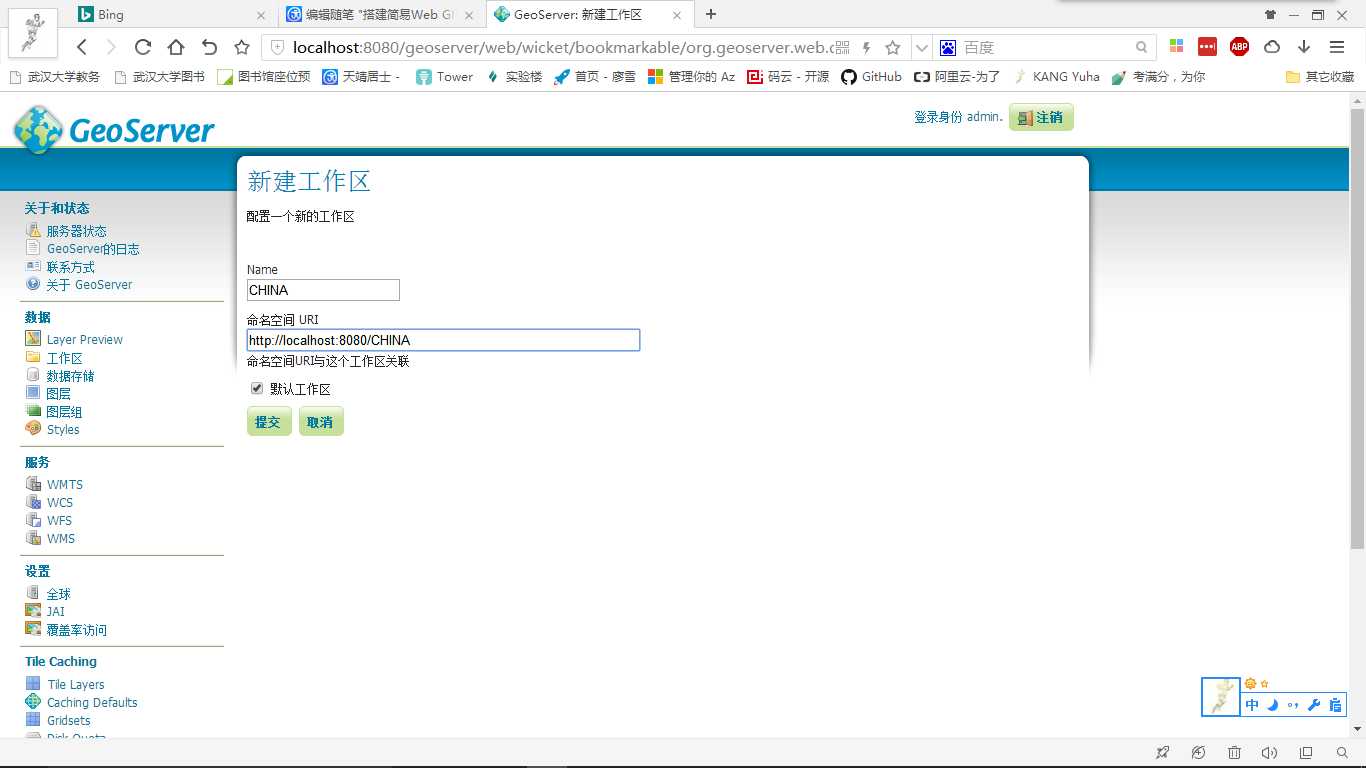Open the browser downloads arrow
This screenshot has height=768, width=1366.
1304,47
